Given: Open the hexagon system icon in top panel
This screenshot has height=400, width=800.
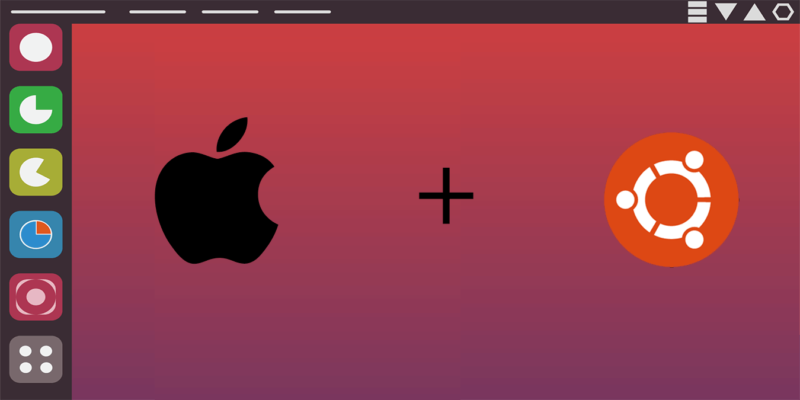Looking at the screenshot, I should pos(783,12).
